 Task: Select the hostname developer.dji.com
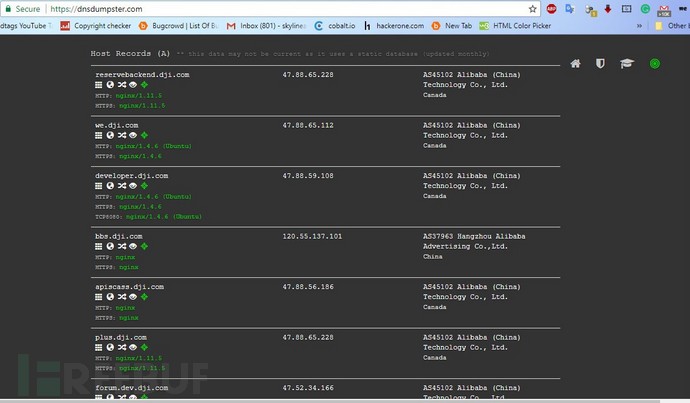[132, 176]
